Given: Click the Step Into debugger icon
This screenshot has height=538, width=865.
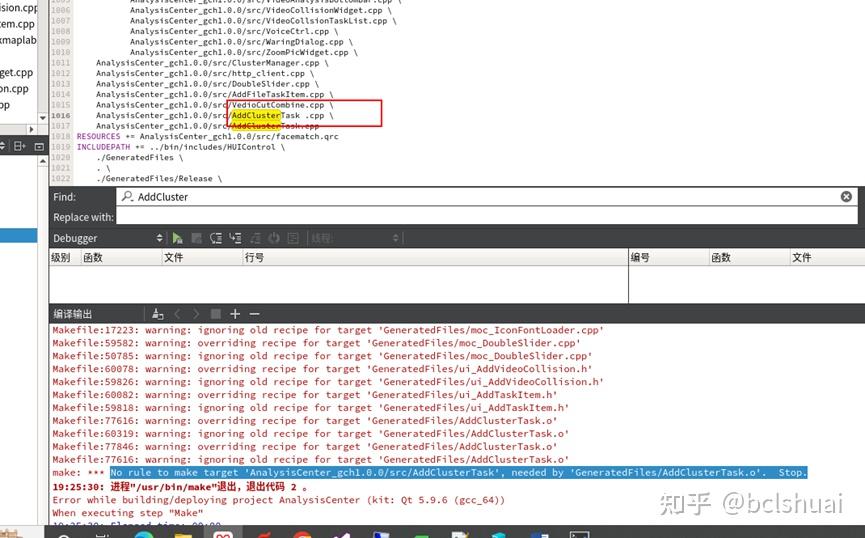Looking at the screenshot, I should tap(235, 238).
